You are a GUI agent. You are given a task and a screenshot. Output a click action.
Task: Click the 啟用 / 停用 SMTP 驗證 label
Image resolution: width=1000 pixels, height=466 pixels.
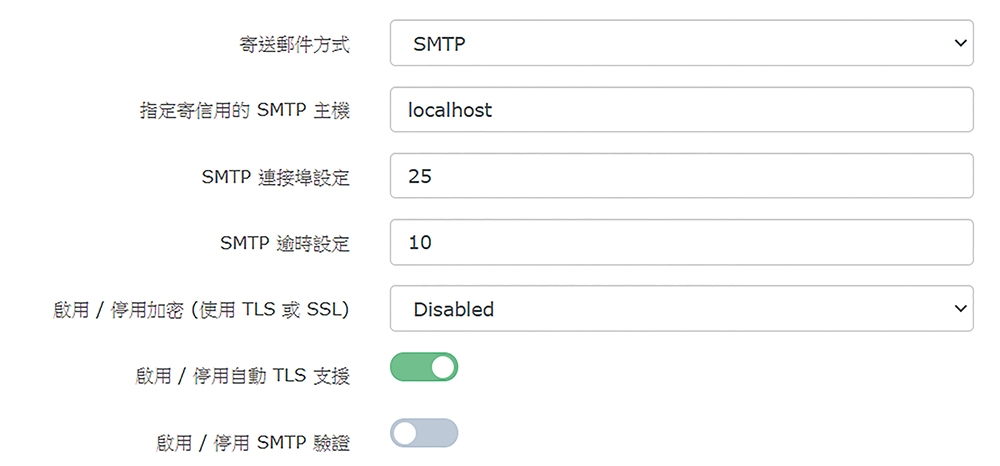[253, 442]
